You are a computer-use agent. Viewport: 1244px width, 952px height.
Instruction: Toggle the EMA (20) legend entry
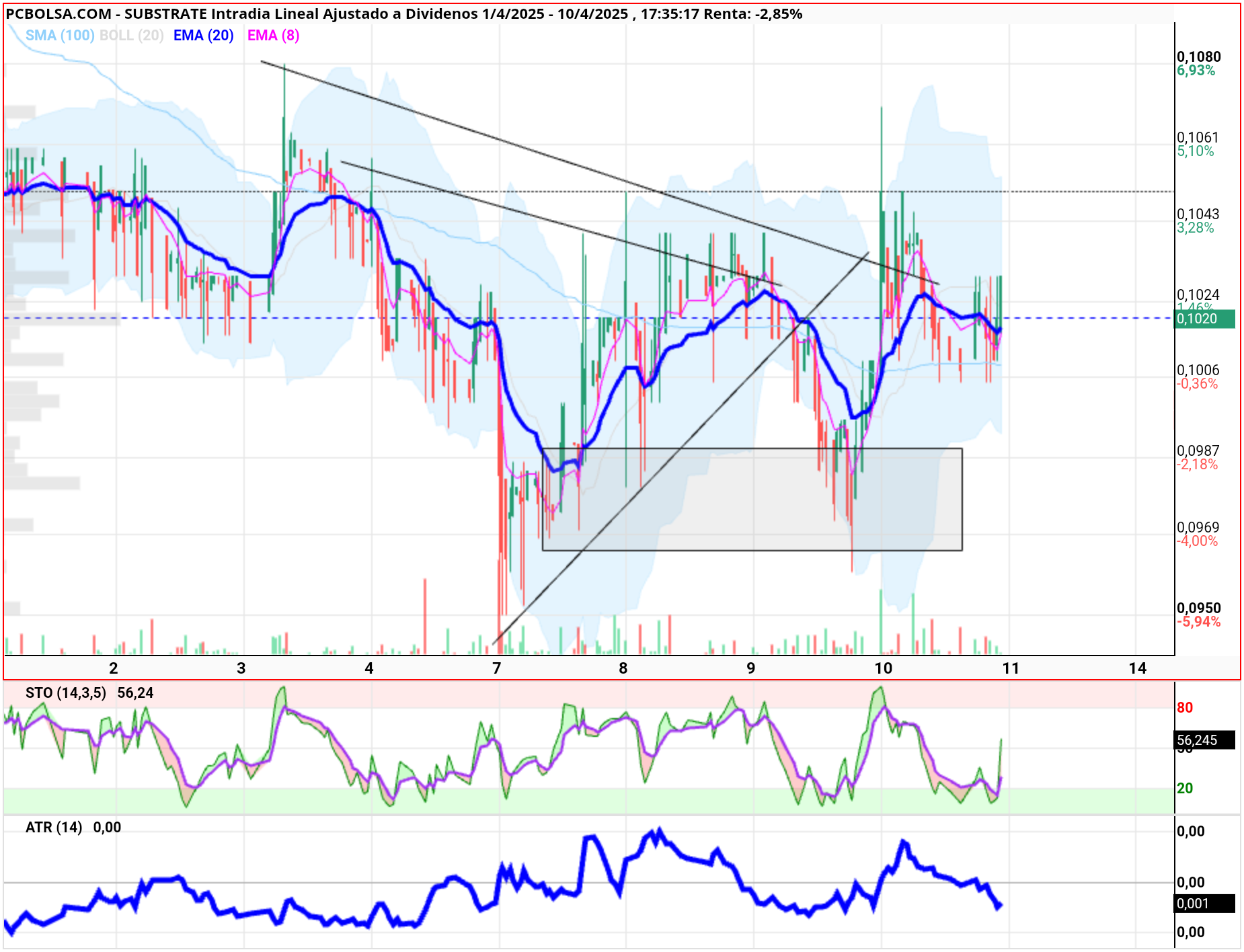[x=204, y=36]
